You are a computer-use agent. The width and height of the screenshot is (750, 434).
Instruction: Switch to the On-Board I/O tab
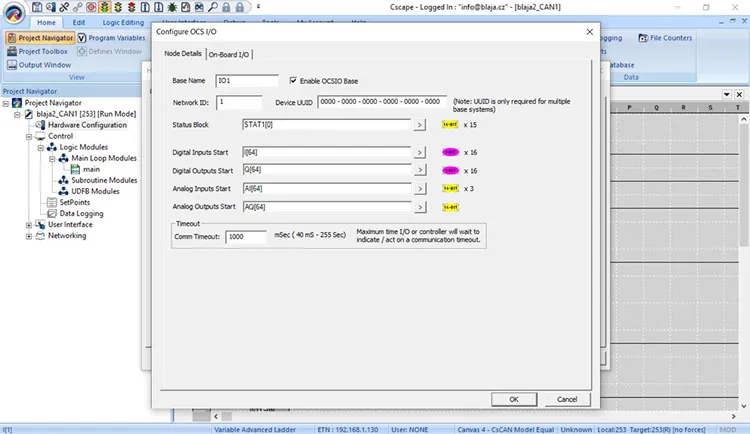point(229,54)
